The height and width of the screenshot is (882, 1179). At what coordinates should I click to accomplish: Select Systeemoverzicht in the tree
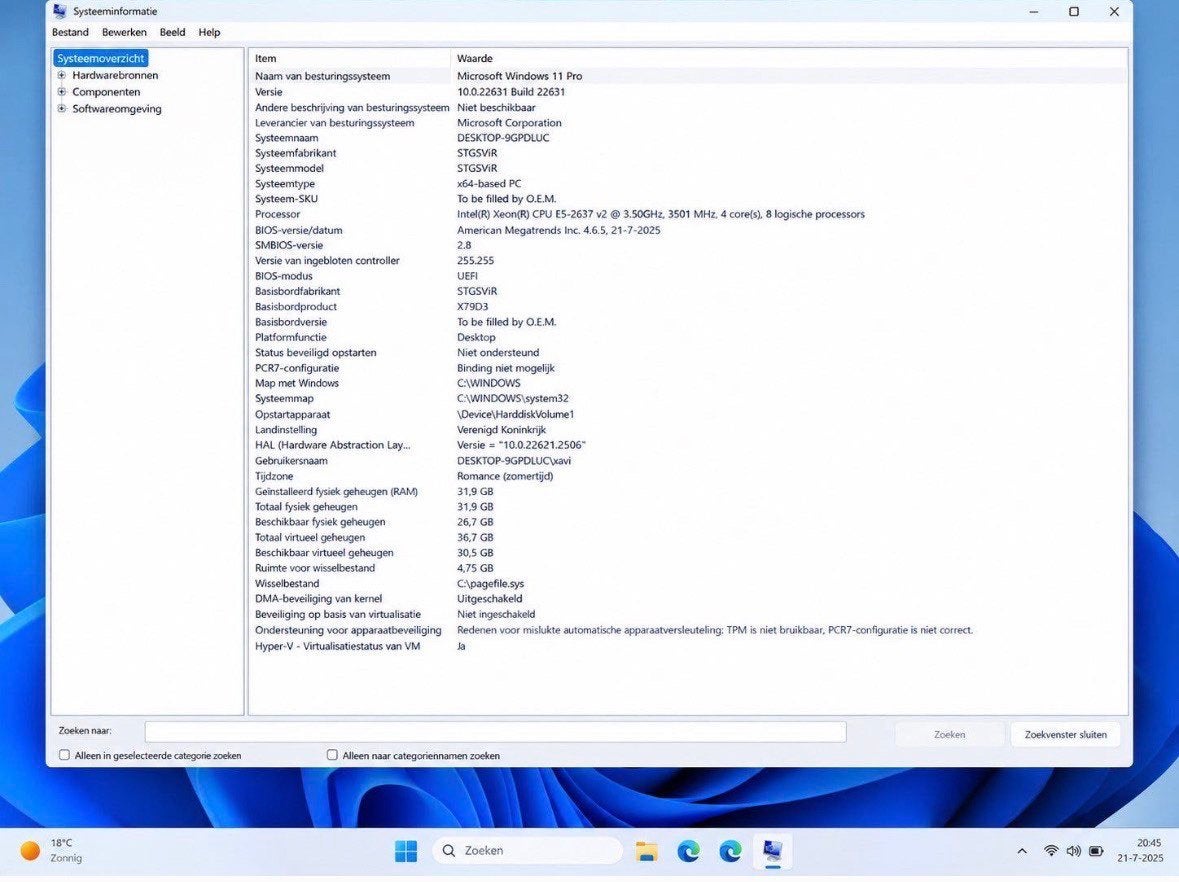click(x=101, y=58)
